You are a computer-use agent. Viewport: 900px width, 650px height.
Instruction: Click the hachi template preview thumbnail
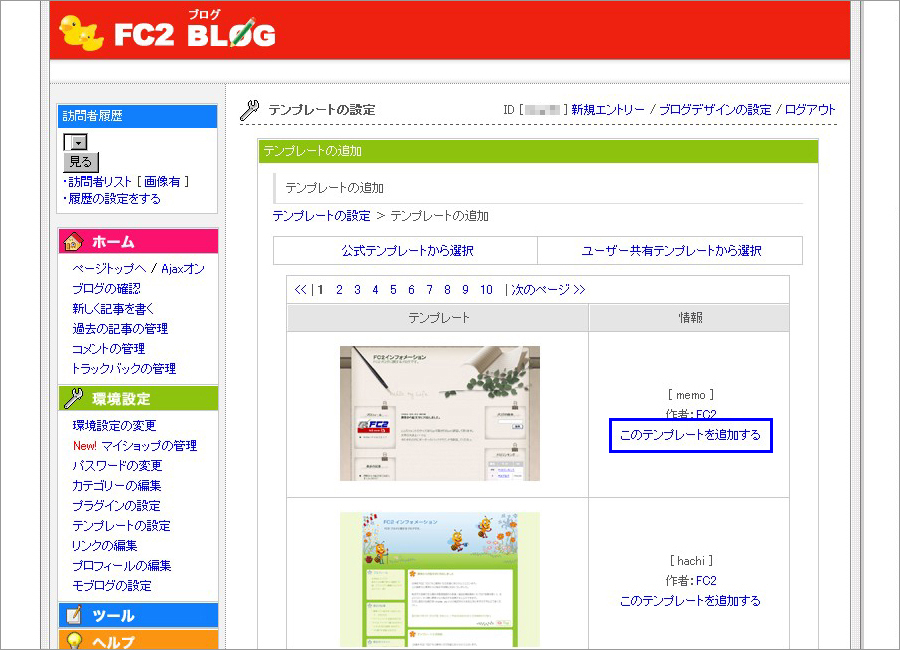click(x=440, y=579)
